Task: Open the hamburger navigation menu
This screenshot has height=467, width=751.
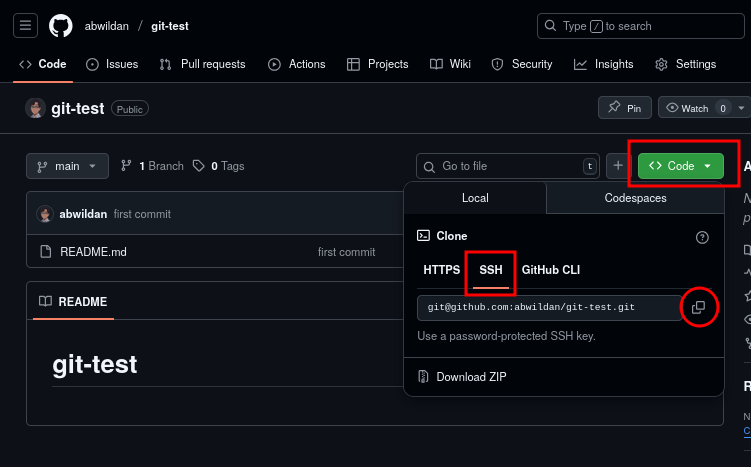Action: point(25,25)
